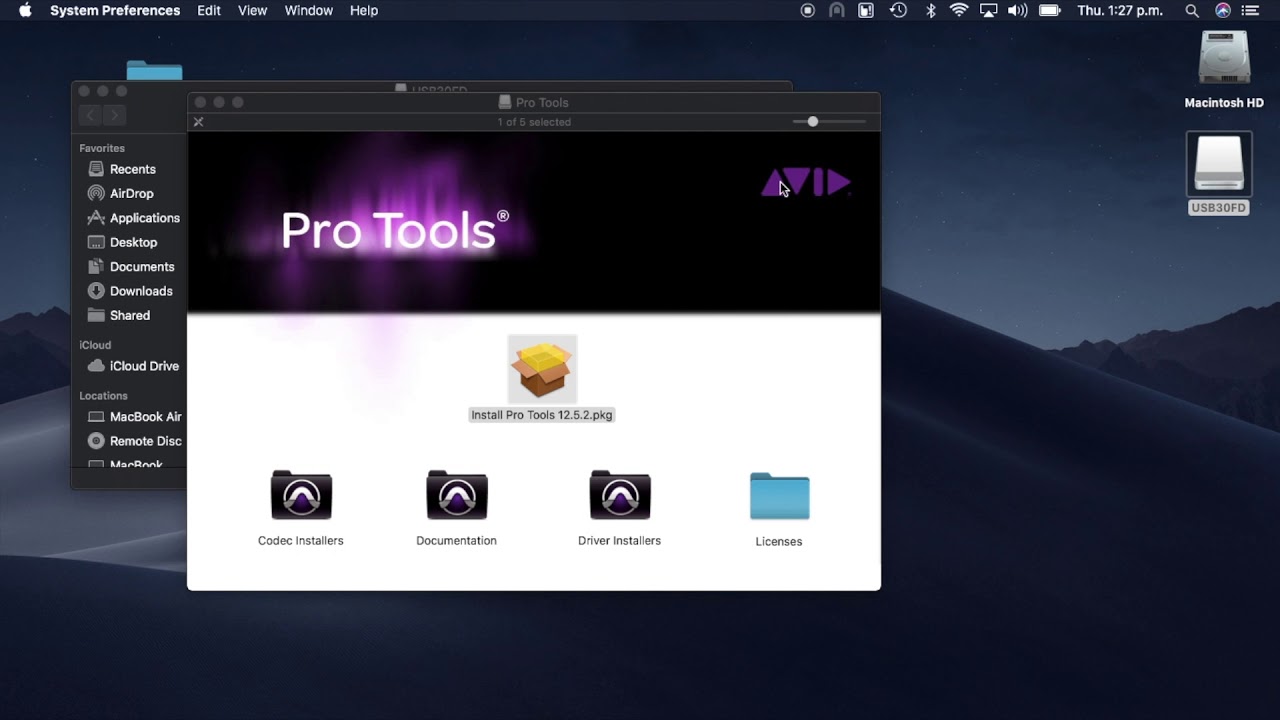Click the Wi-Fi status icon
This screenshot has height=720, width=1280.
click(959, 10)
